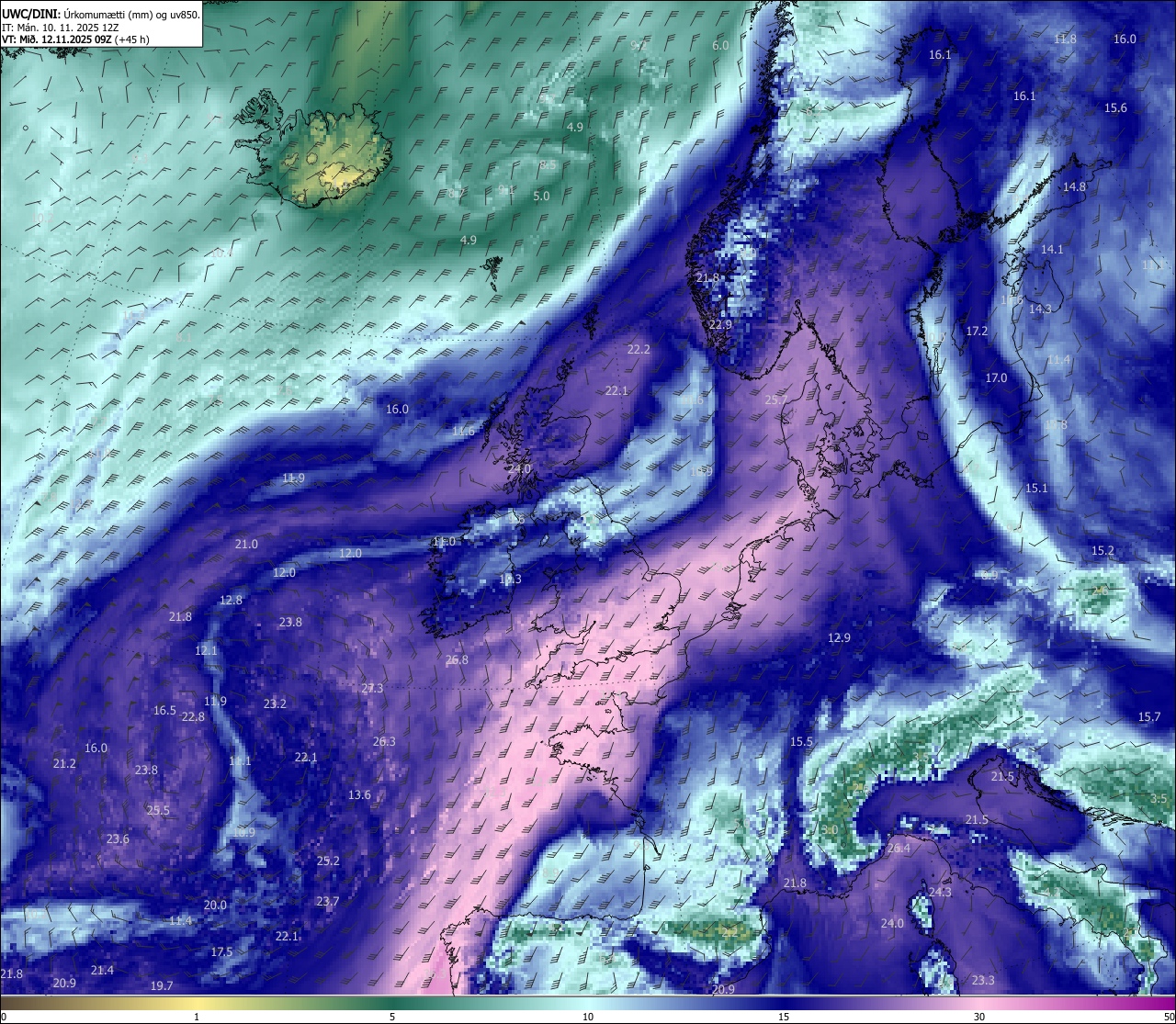Click the 21.4 value label
This screenshot has height=1024, width=1176.
tap(102, 971)
